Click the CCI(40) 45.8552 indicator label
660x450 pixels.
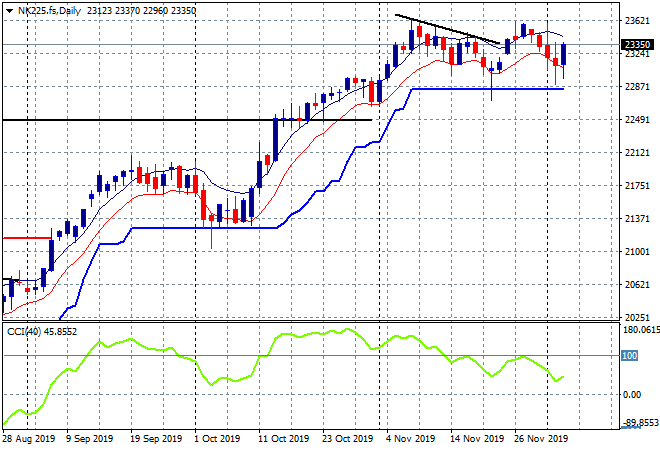pyautogui.click(x=42, y=332)
